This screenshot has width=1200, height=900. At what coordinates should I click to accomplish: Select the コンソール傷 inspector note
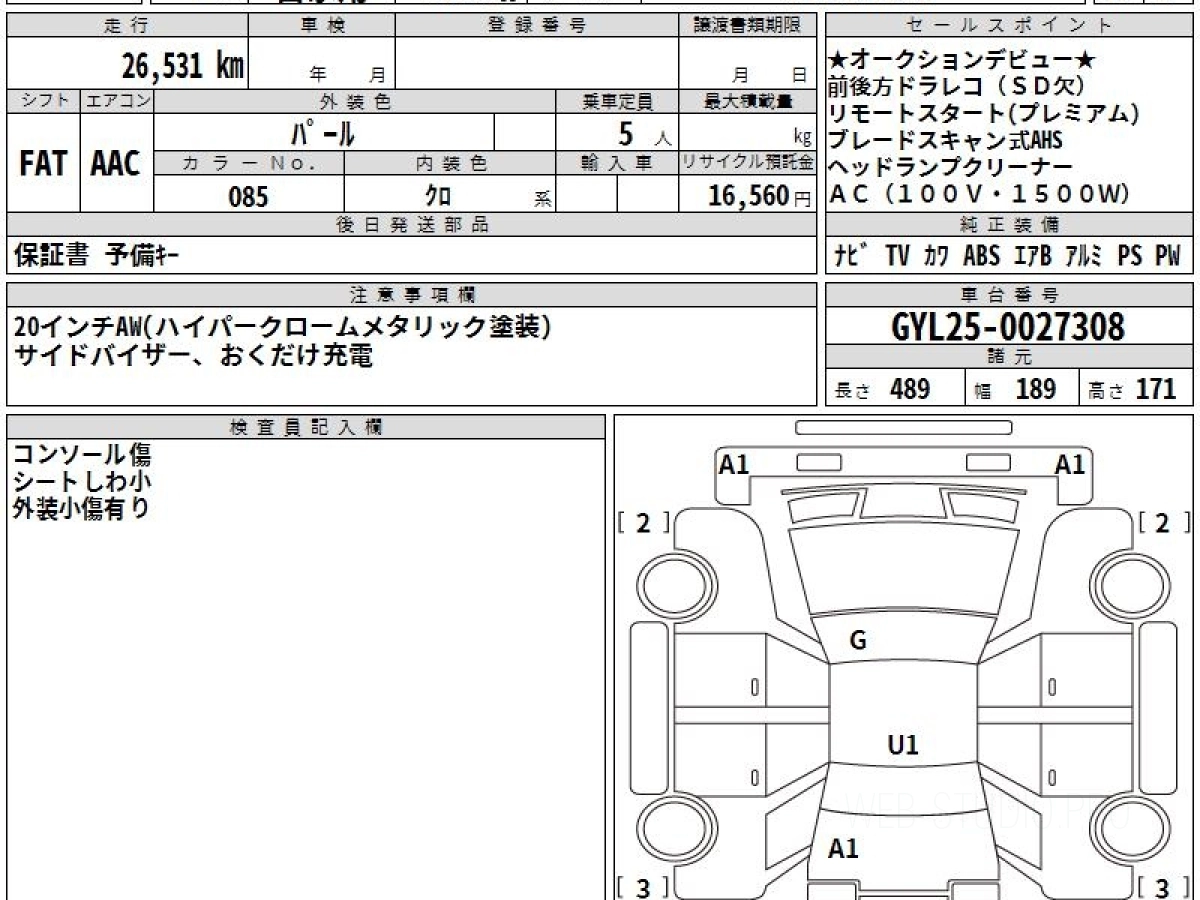point(82,455)
